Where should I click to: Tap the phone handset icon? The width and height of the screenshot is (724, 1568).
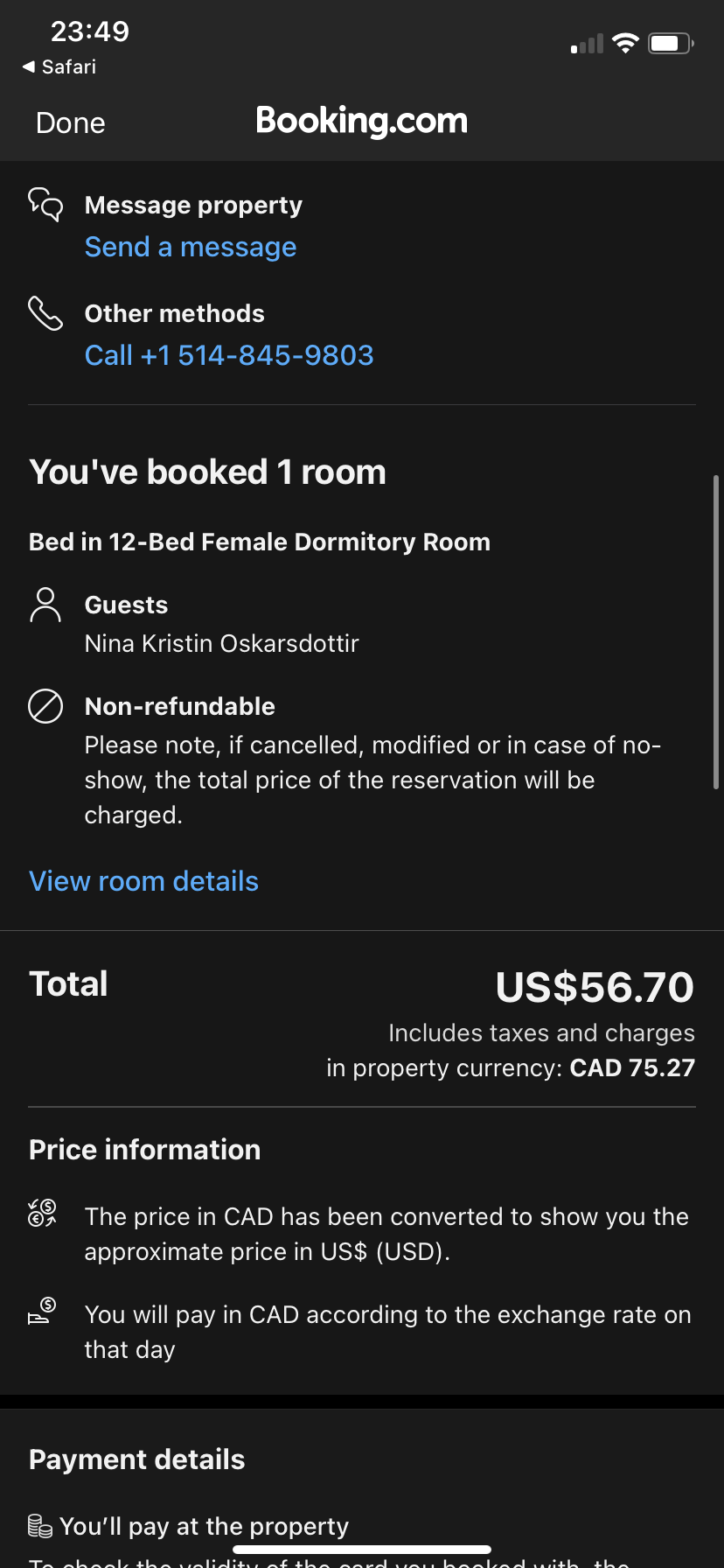[45, 313]
